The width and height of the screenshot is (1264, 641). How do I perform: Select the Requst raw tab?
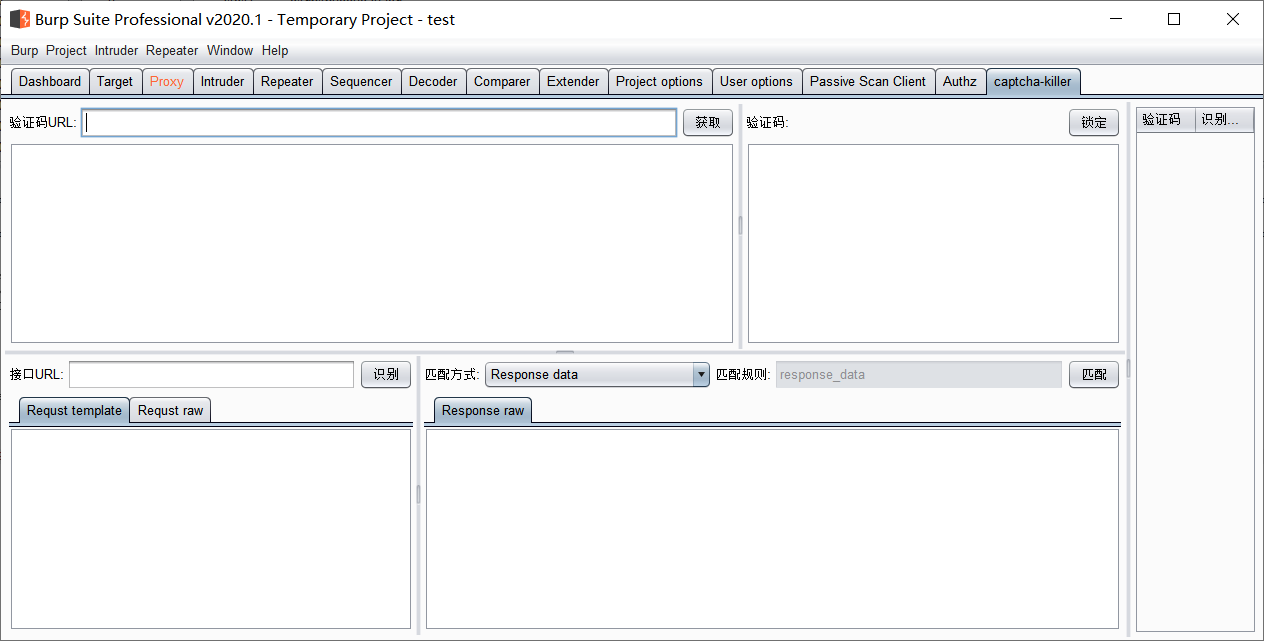point(170,410)
